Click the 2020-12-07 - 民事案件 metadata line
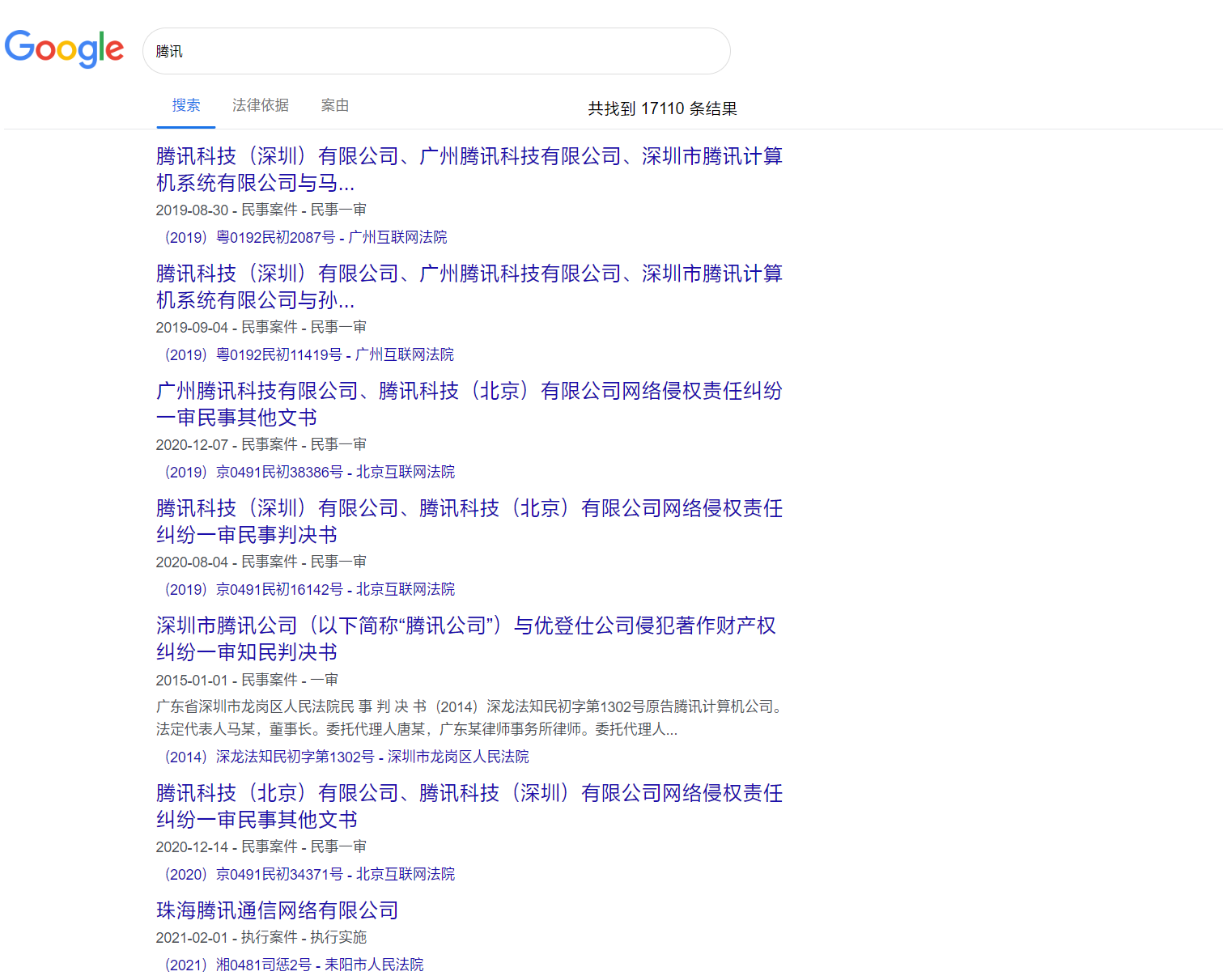The height and width of the screenshot is (980, 1223). [x=261, y=444]
